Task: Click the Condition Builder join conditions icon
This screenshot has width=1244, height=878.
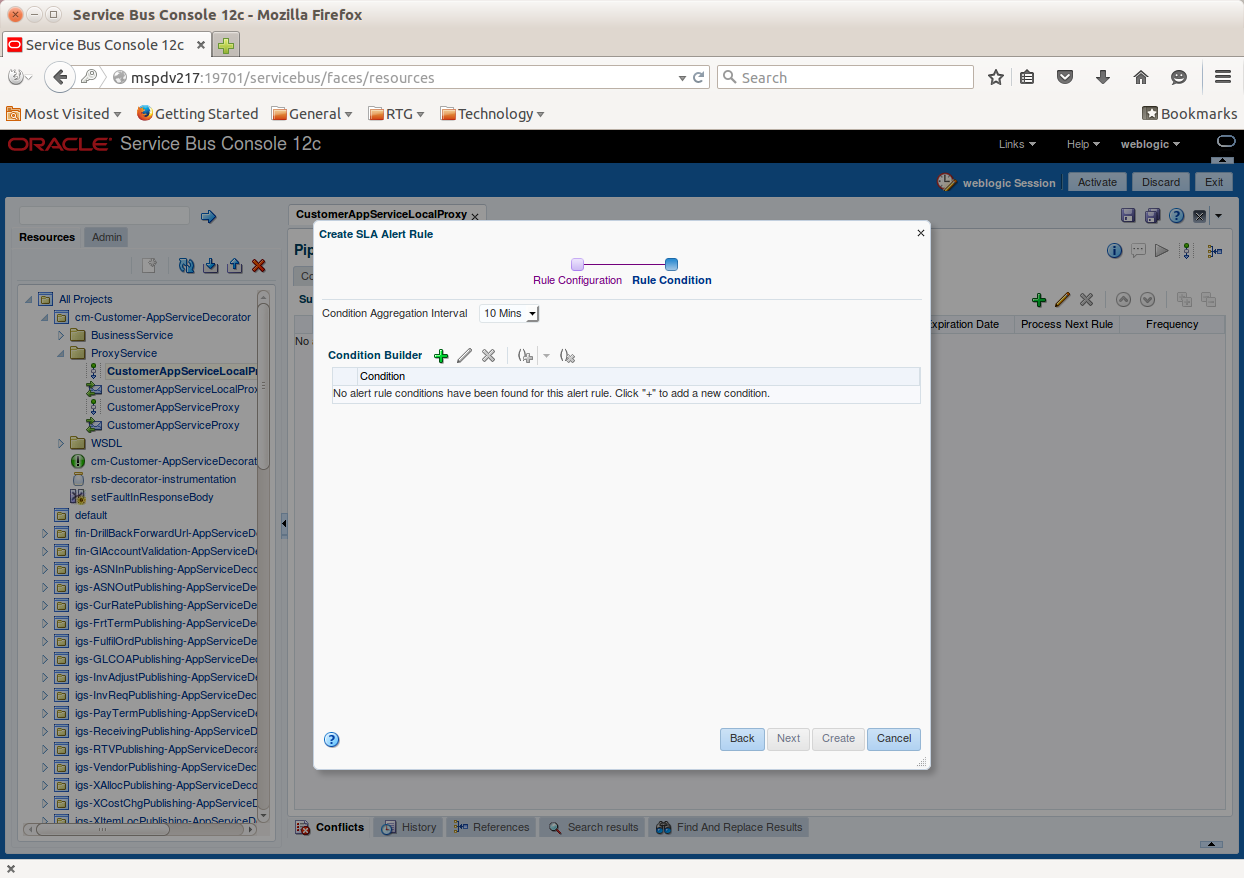Action: [525, 356]
